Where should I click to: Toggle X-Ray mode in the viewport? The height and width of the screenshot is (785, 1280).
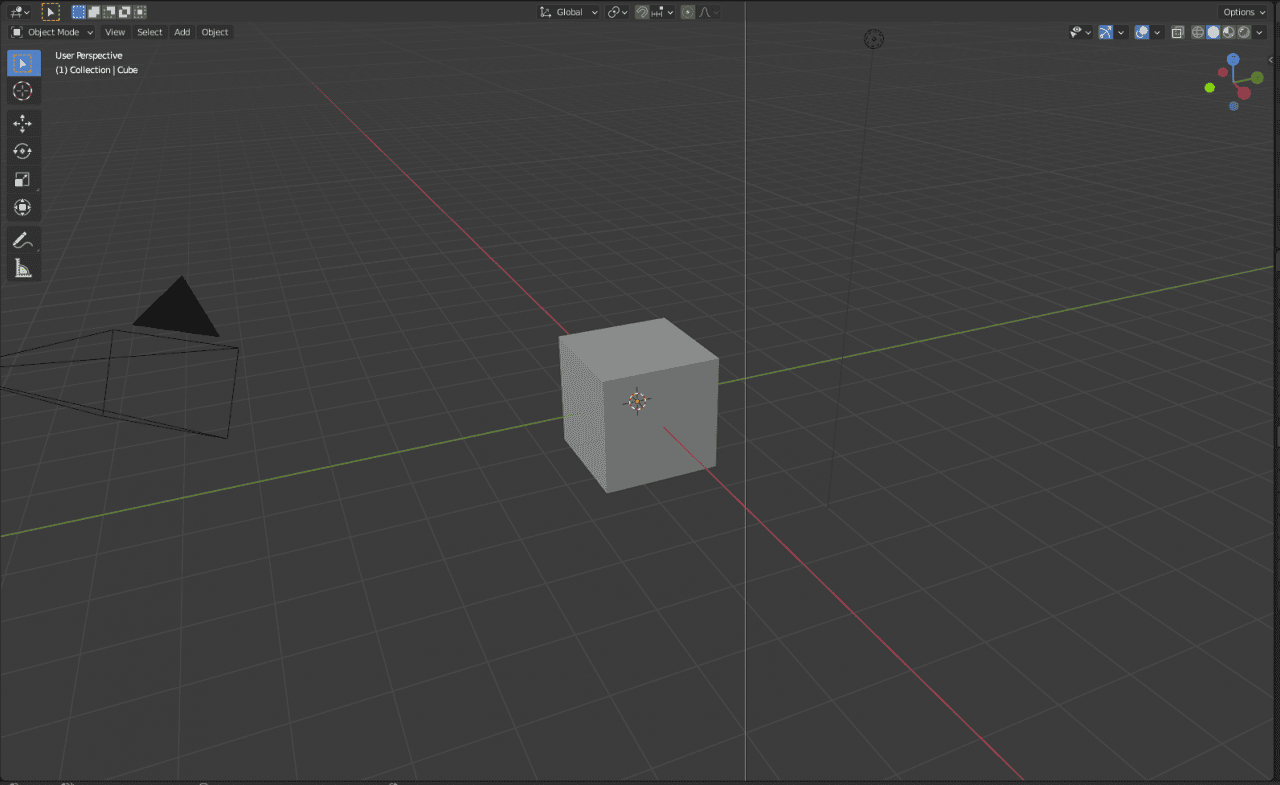pos(1177,32)
